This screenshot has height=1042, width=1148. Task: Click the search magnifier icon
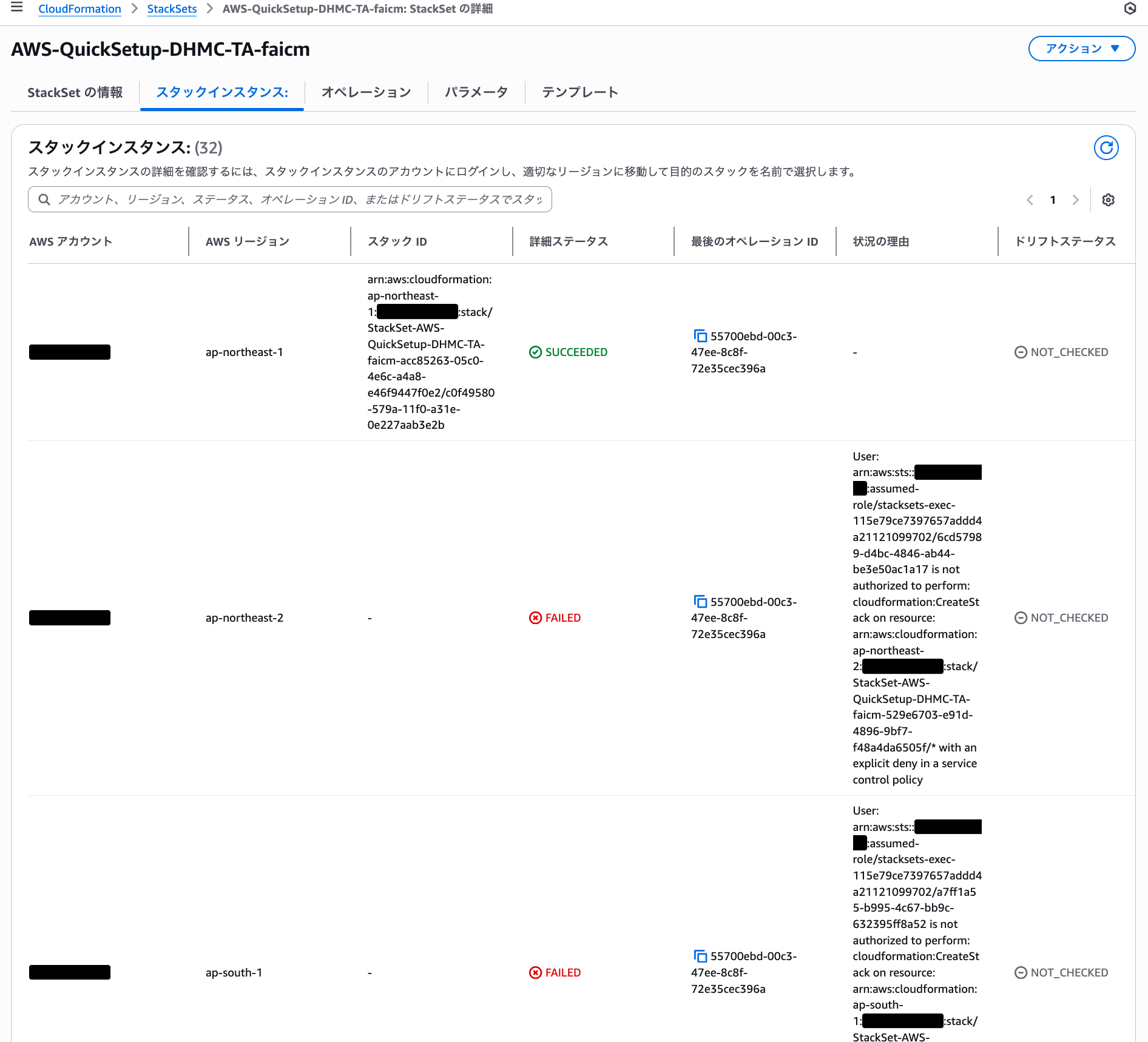pos(44,200)
